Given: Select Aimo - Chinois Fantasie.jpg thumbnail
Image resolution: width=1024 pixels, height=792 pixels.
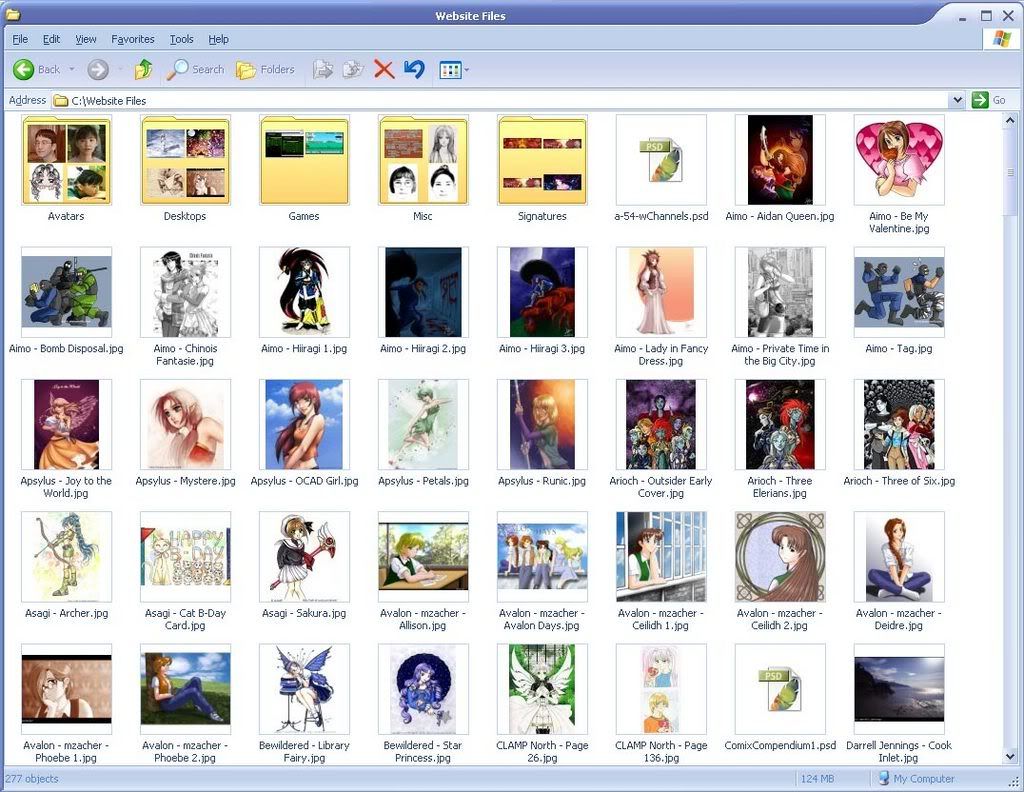Looking at the screenshot, I should pos(185,292).
